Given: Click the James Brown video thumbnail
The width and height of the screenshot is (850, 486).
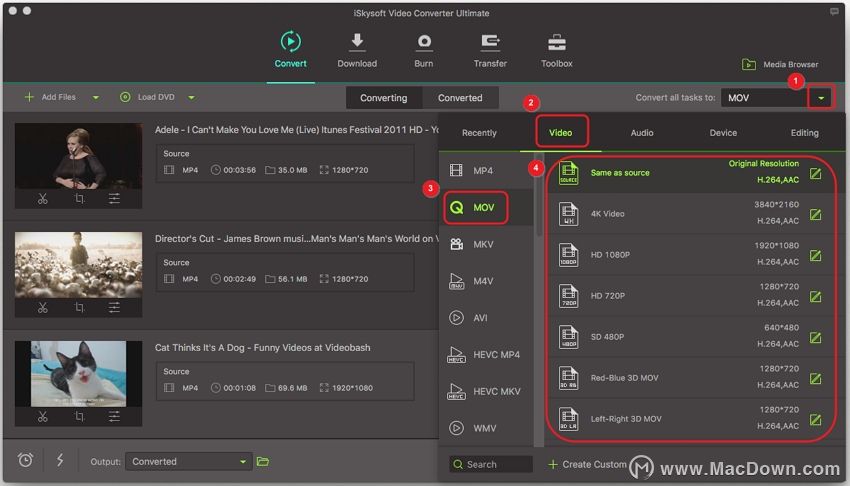Looking at the screenshot, I should pos(79,265).
